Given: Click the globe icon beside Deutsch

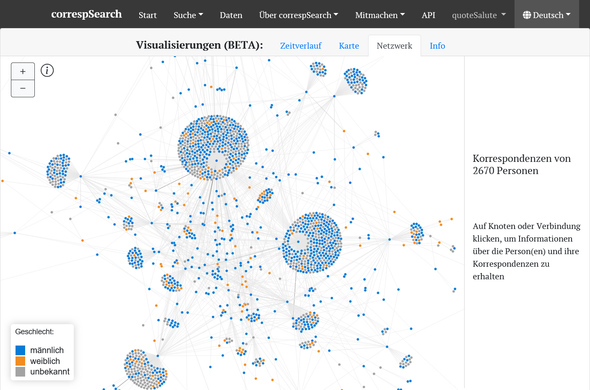Looking at the screenshot, I should coord(527,15).
